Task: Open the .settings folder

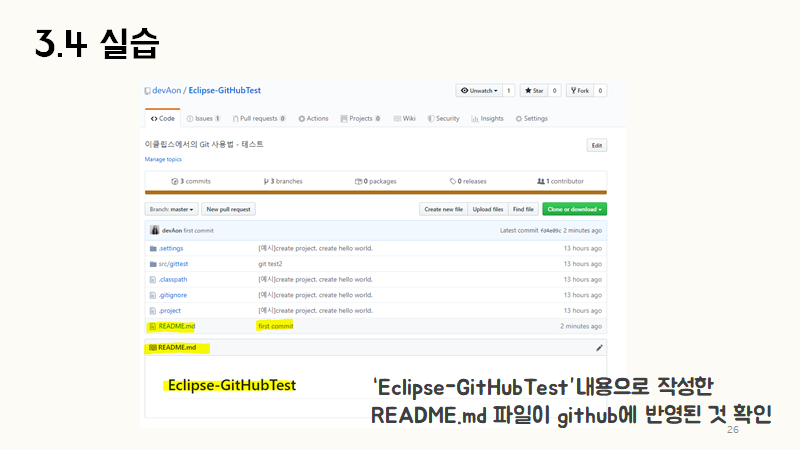Action: 170,248
